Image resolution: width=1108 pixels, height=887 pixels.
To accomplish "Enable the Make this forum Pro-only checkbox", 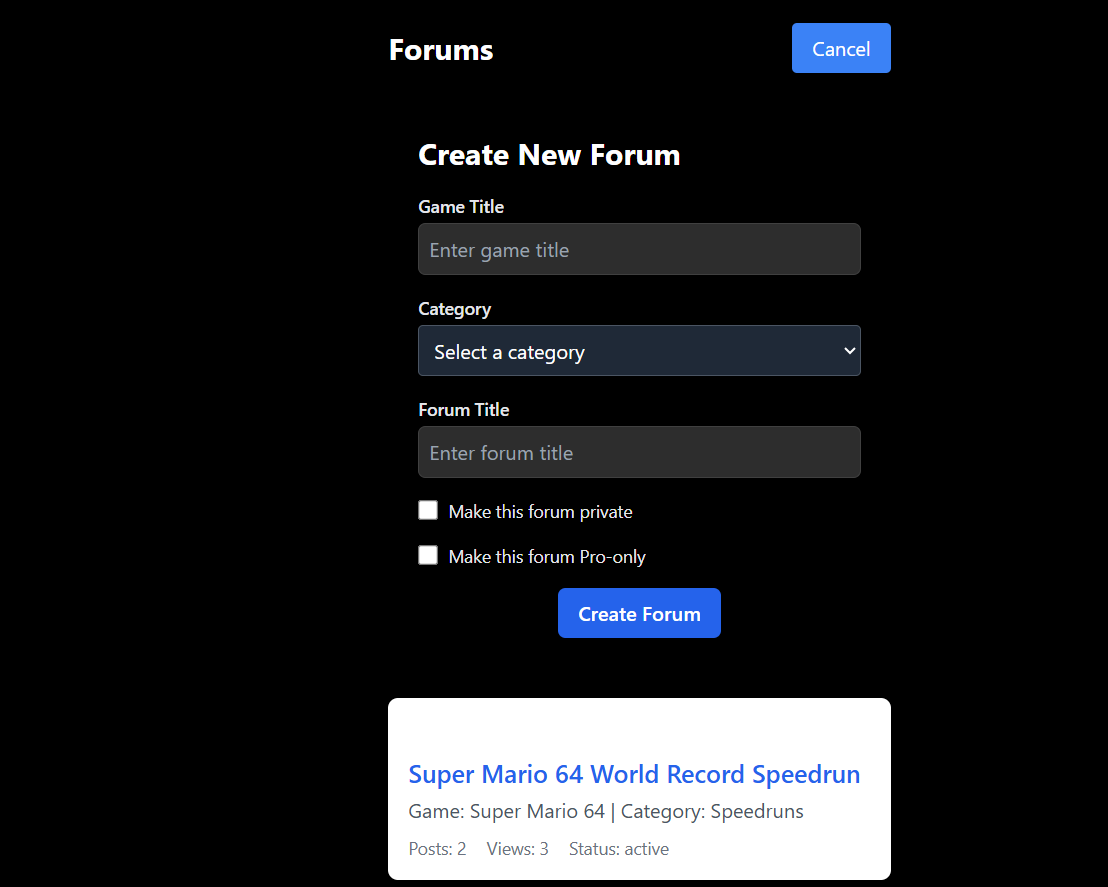I will pyautogui.click(x=428, y=556).
